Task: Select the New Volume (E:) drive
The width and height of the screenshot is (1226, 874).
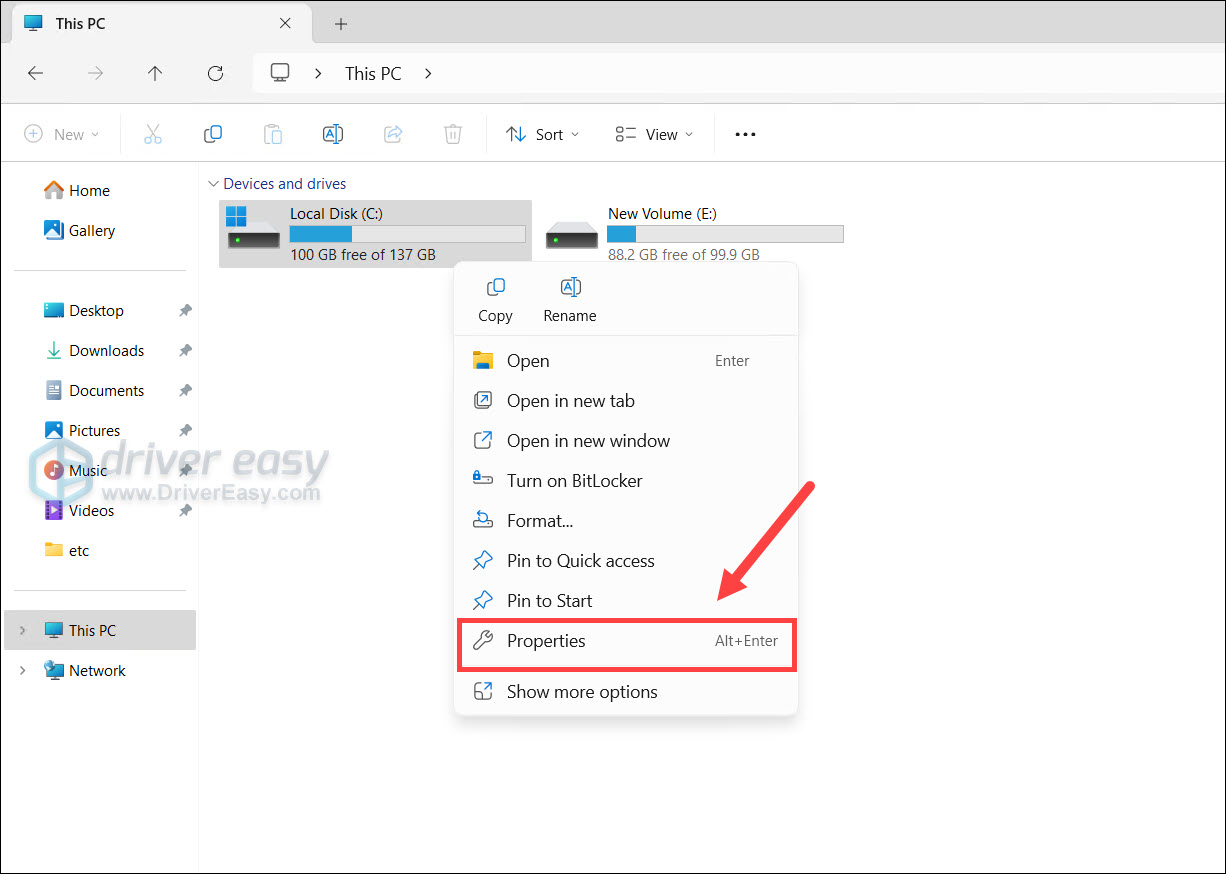Action: (694, 233)
